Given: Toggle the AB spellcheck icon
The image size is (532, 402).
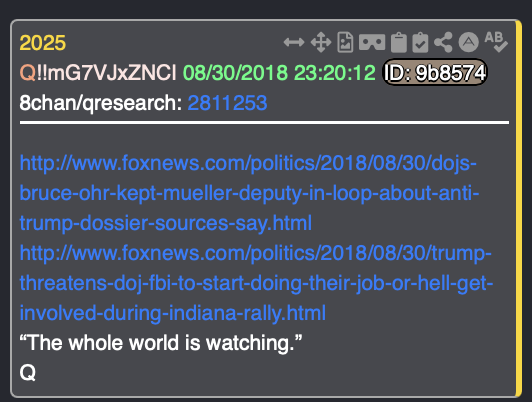Looking at the screenshot, I should coord(496,42).
